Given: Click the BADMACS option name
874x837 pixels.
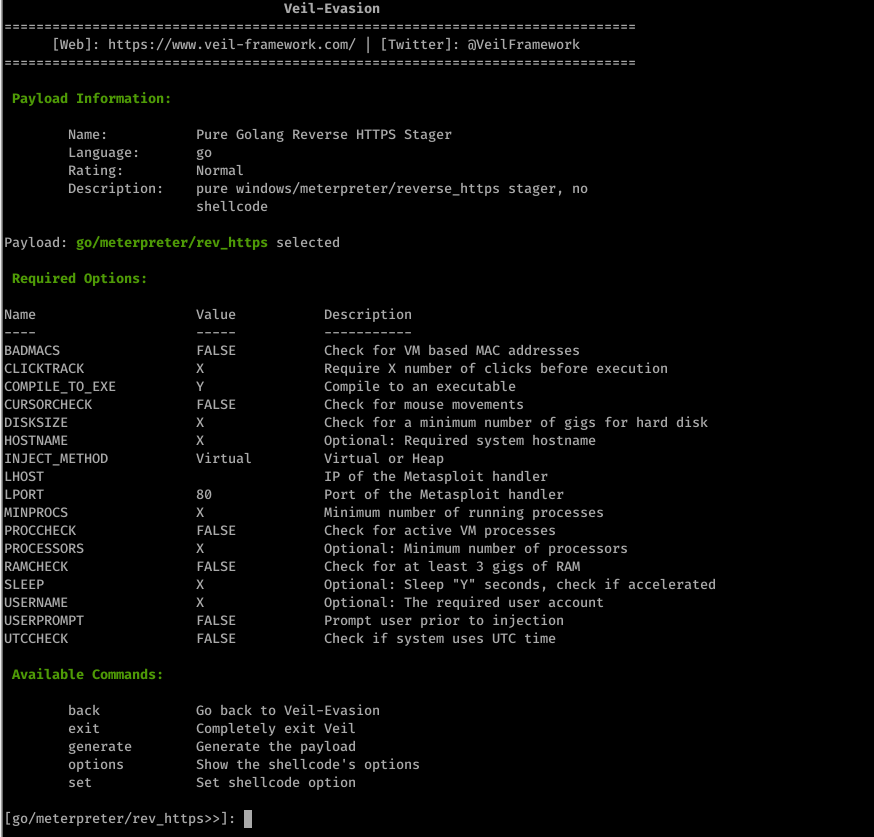Looking at the screenshot, I should [32, 351].
